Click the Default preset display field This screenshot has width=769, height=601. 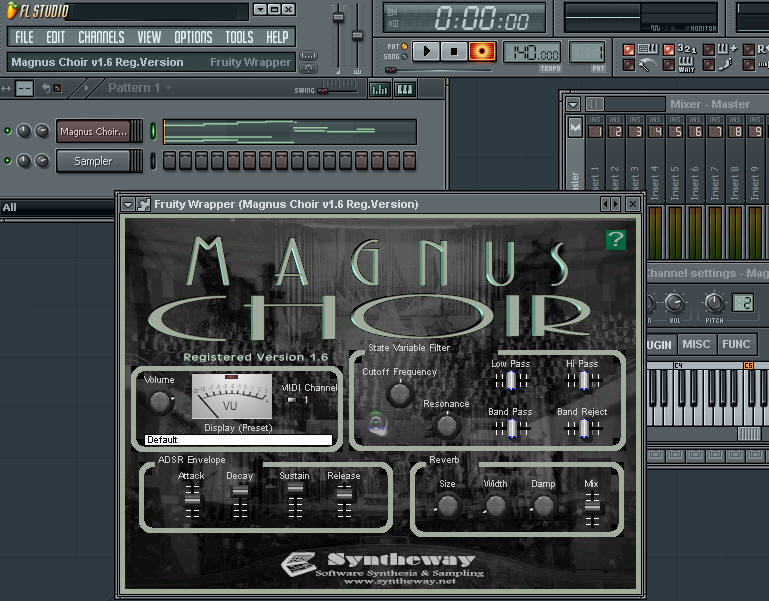tap(239, 440)
